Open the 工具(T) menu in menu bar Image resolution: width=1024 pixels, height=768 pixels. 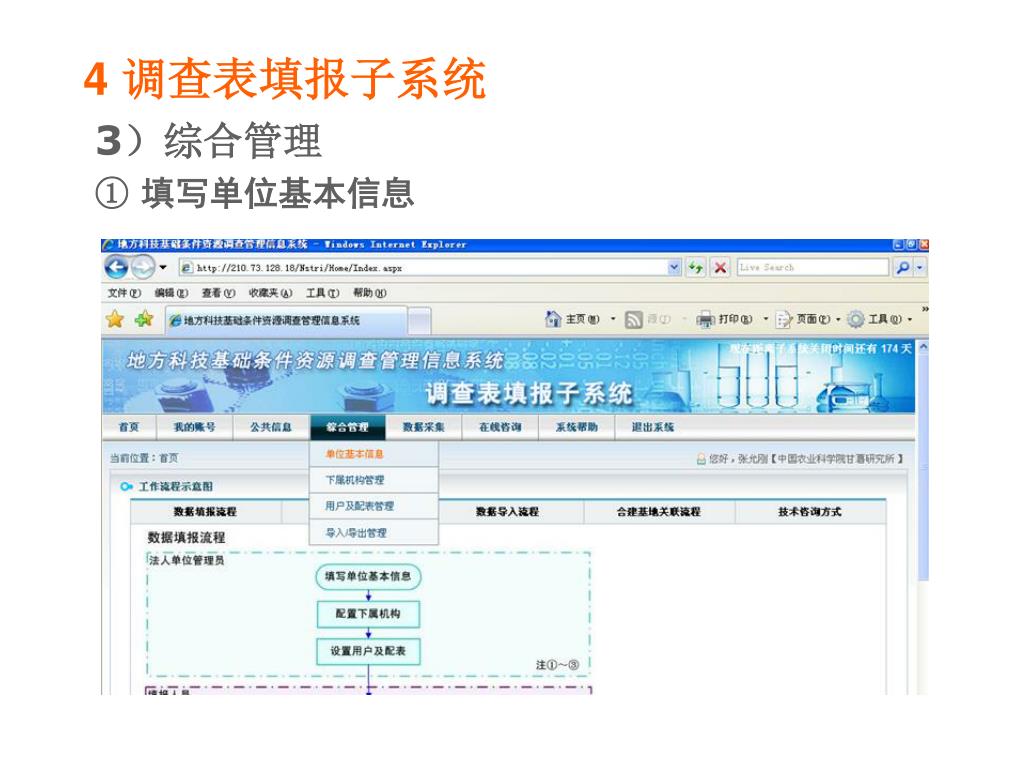[323, 293]
